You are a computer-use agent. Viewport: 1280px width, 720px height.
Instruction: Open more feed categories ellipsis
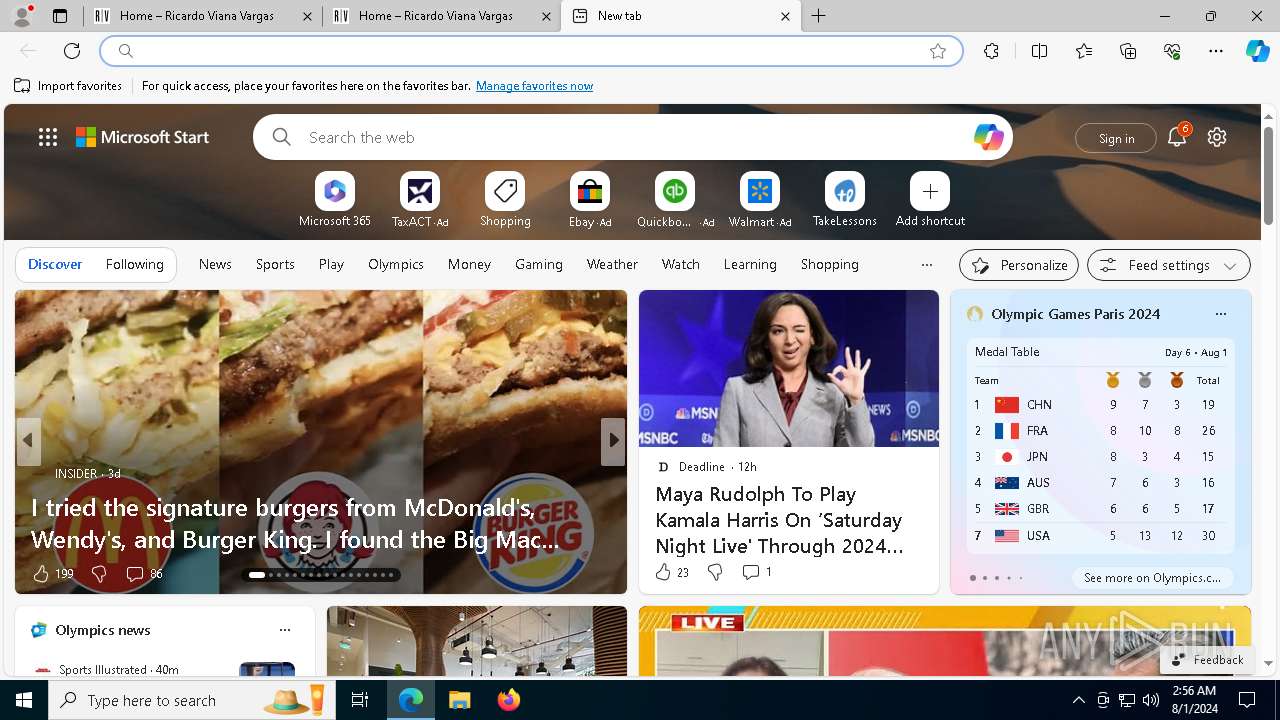tap(927, 265)
